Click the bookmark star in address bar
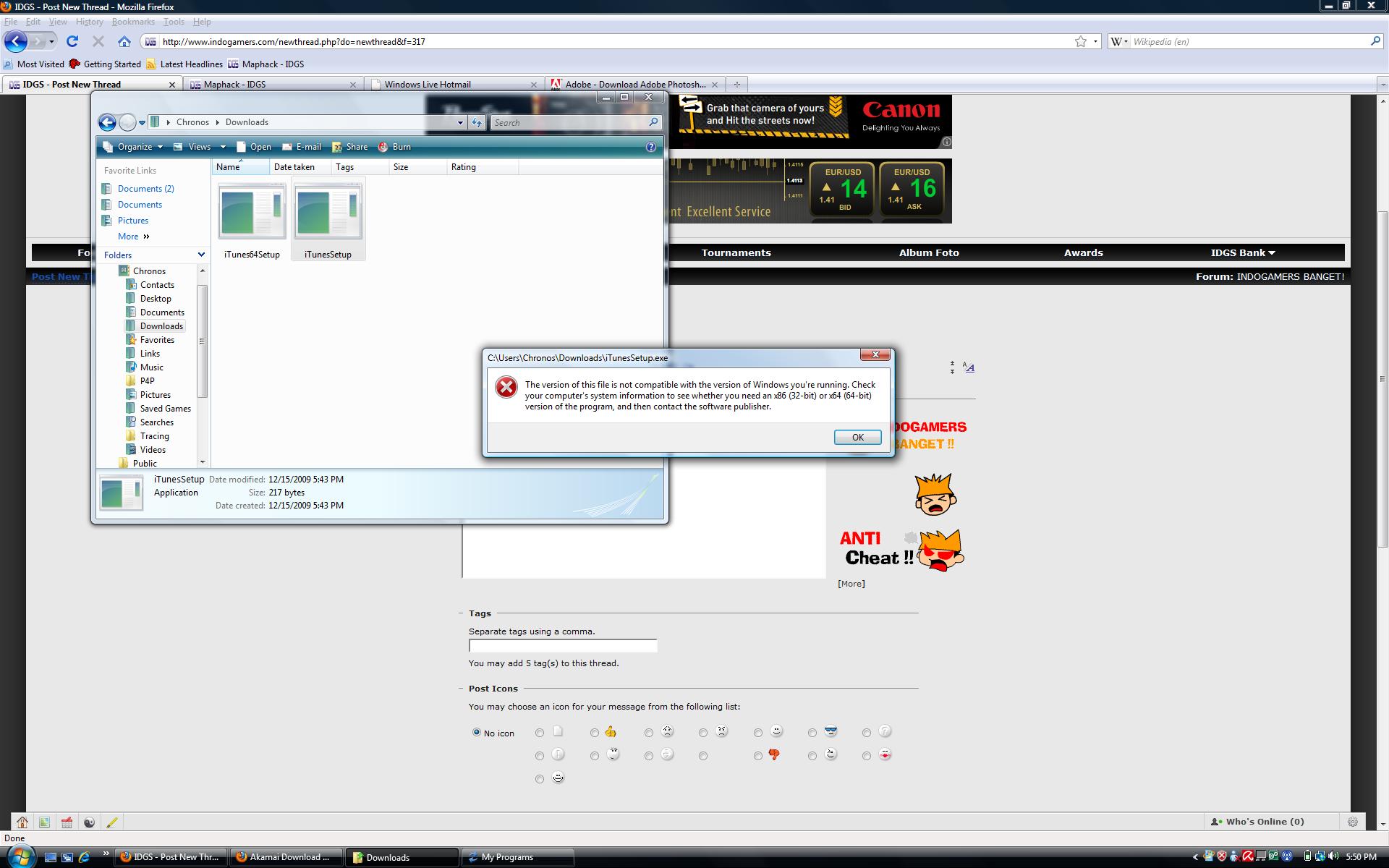Screen dimensions: 1389x868 (1080, 41)
